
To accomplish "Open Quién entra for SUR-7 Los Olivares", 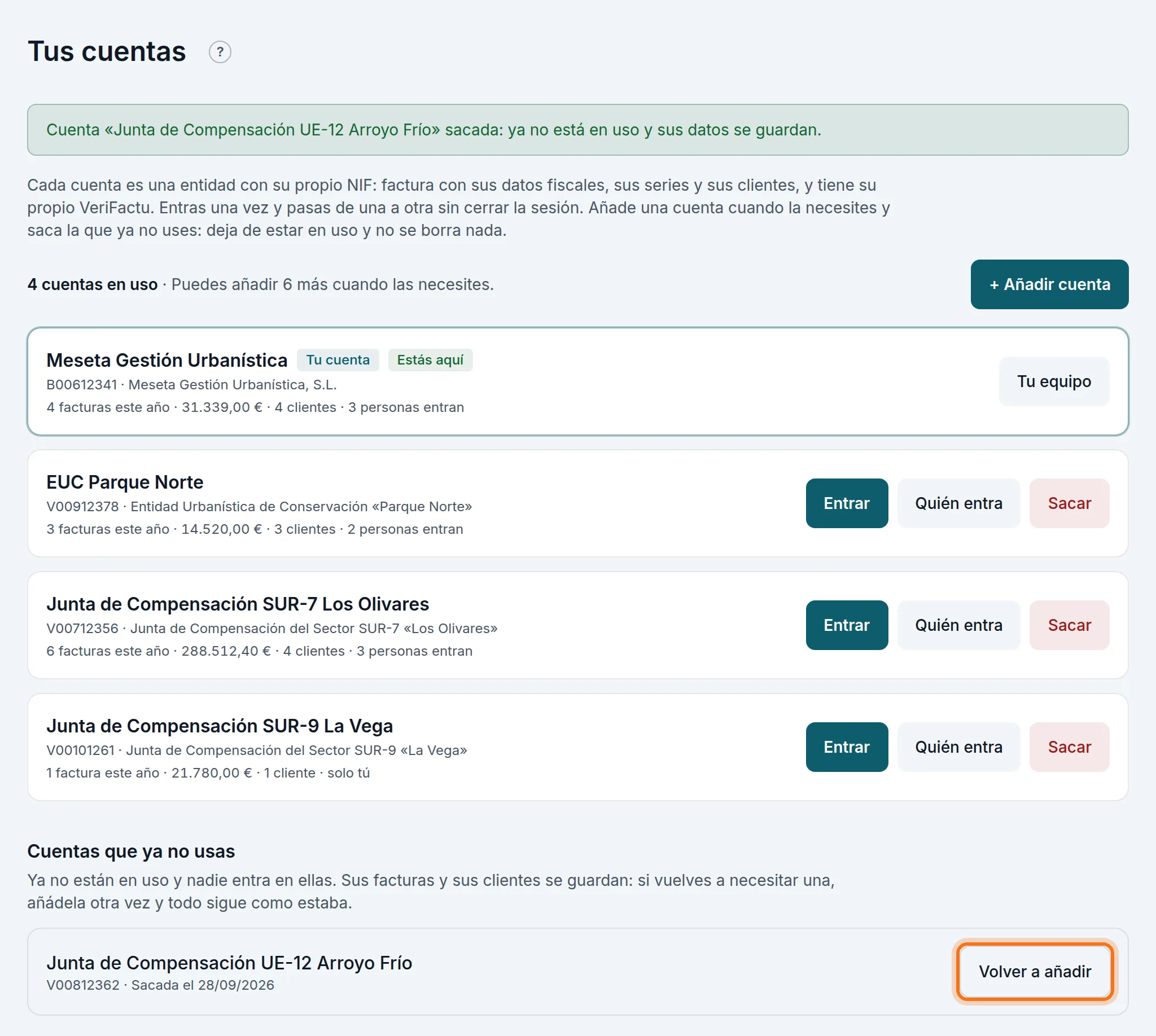I will tap(958, 625).
